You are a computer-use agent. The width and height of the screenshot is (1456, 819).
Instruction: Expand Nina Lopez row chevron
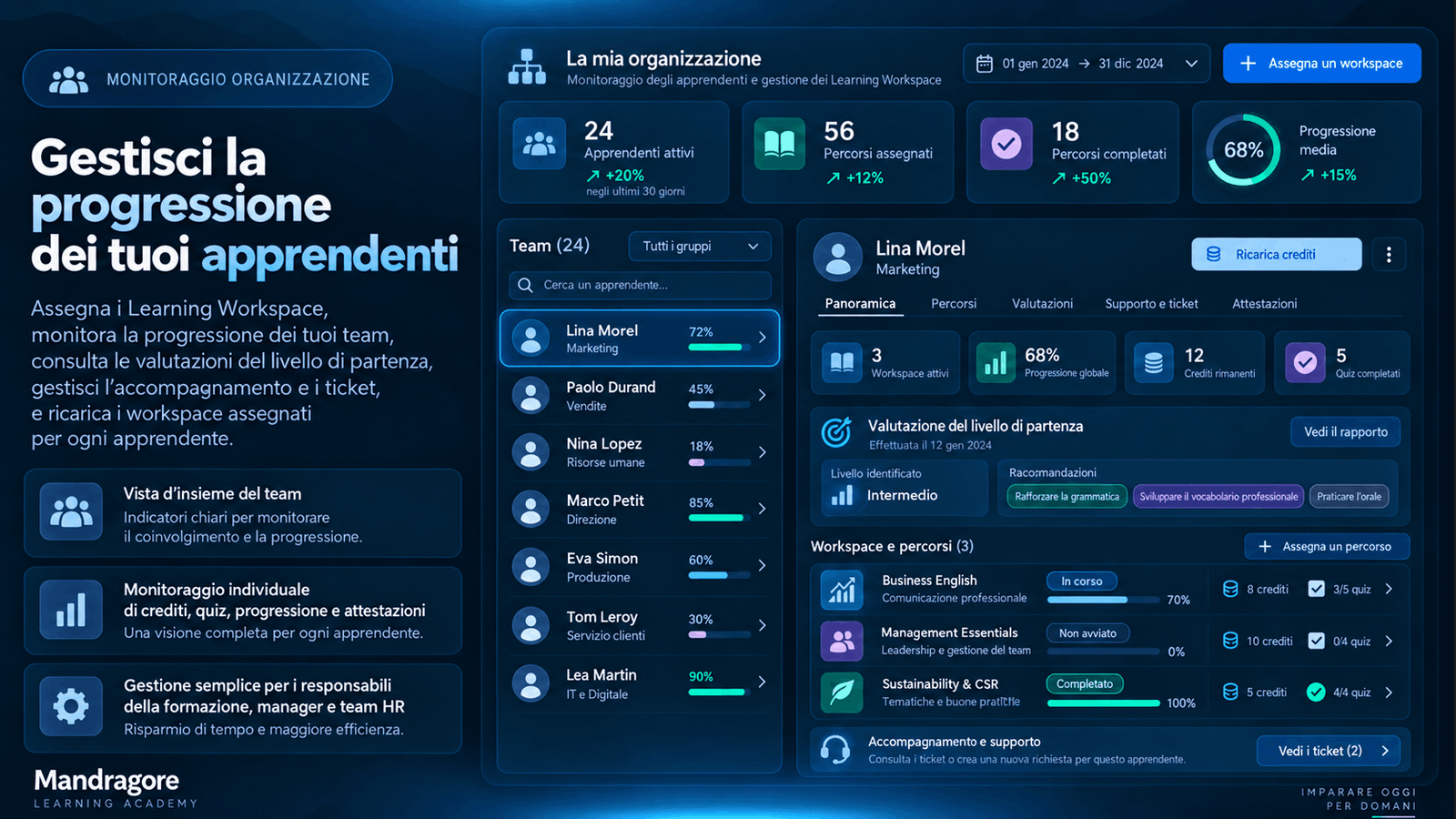coord(763,452)
